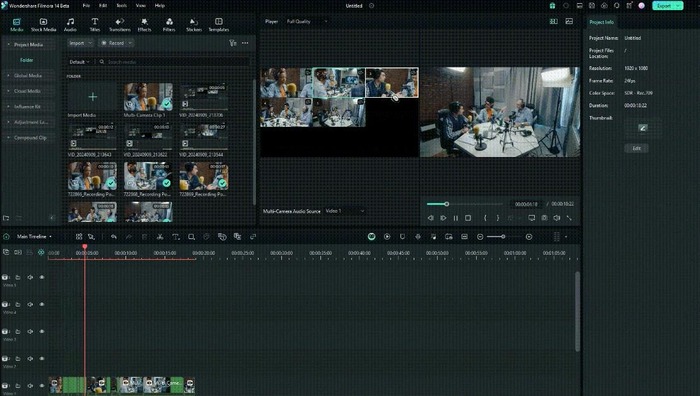Viewport: 700px width, 396px height.
Task: Open the Titles tab
Action: tap(95, 25)
